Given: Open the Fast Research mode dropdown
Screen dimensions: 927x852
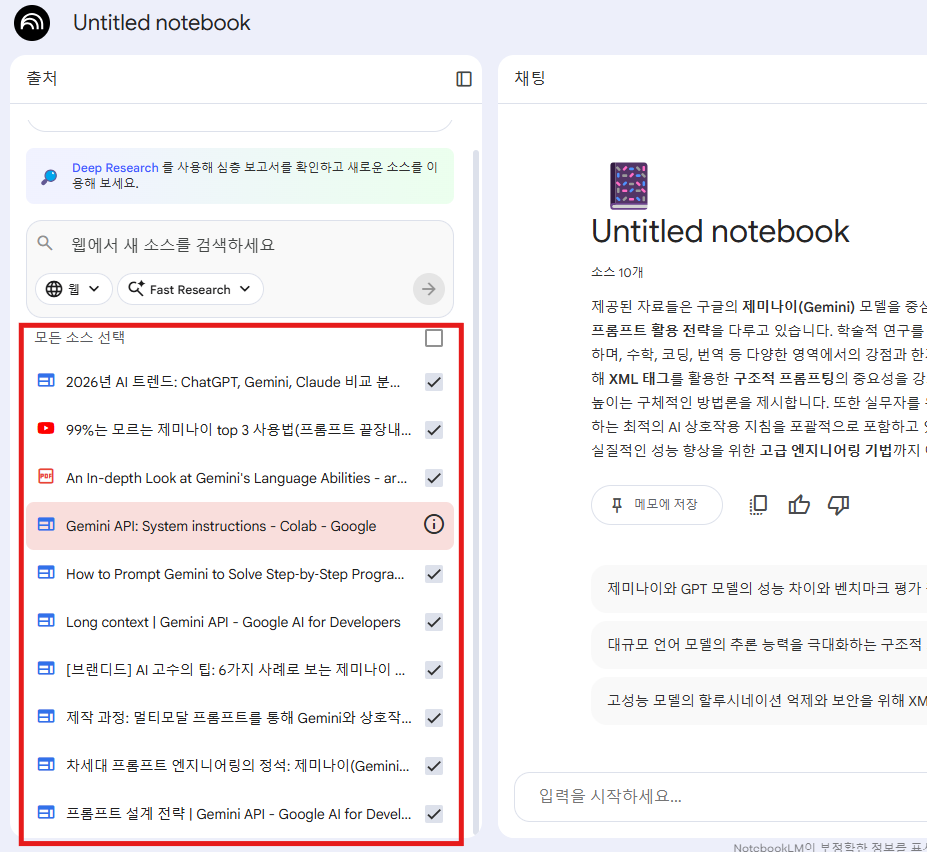Looking at the screenshot, I should coord(190,289).
